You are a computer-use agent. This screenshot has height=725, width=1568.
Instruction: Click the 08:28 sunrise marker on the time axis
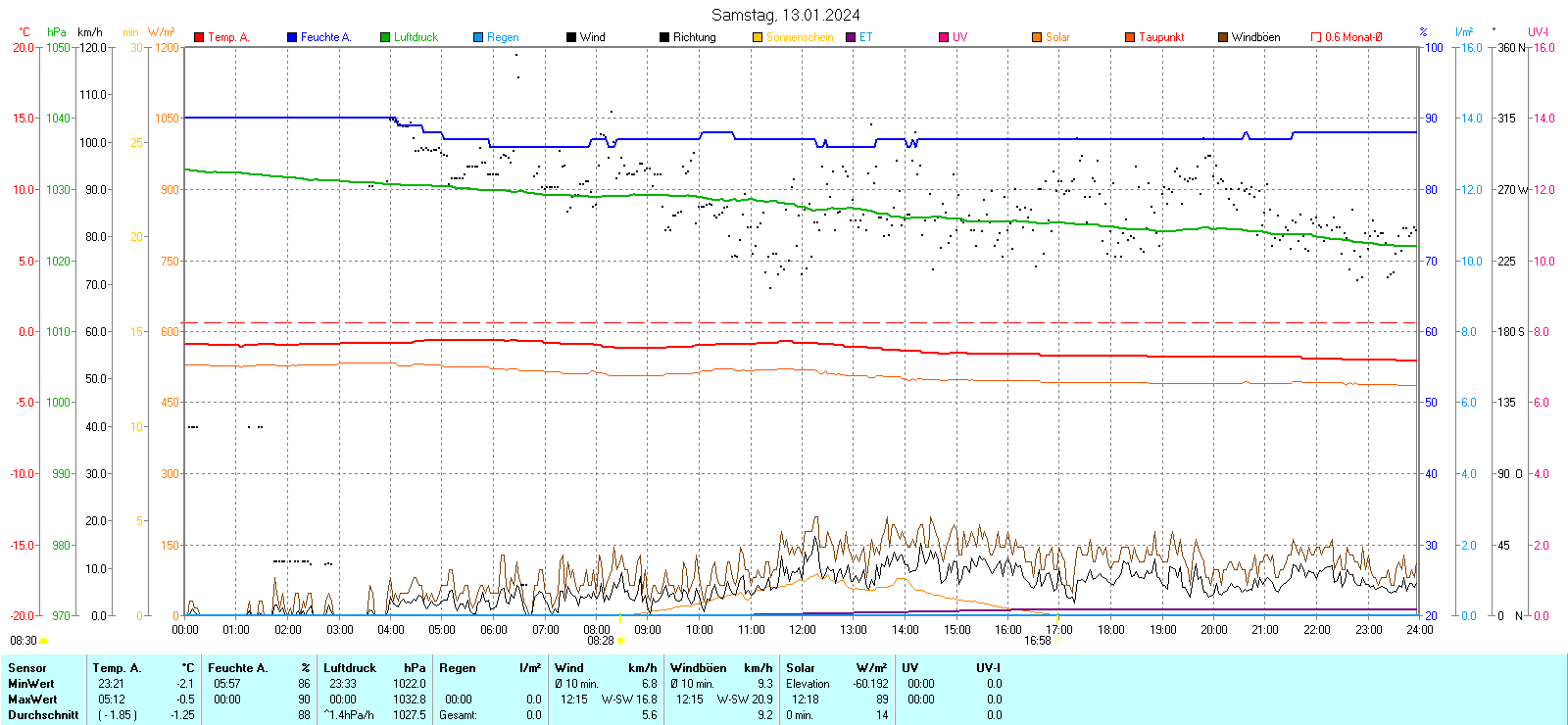pos(601,641)
